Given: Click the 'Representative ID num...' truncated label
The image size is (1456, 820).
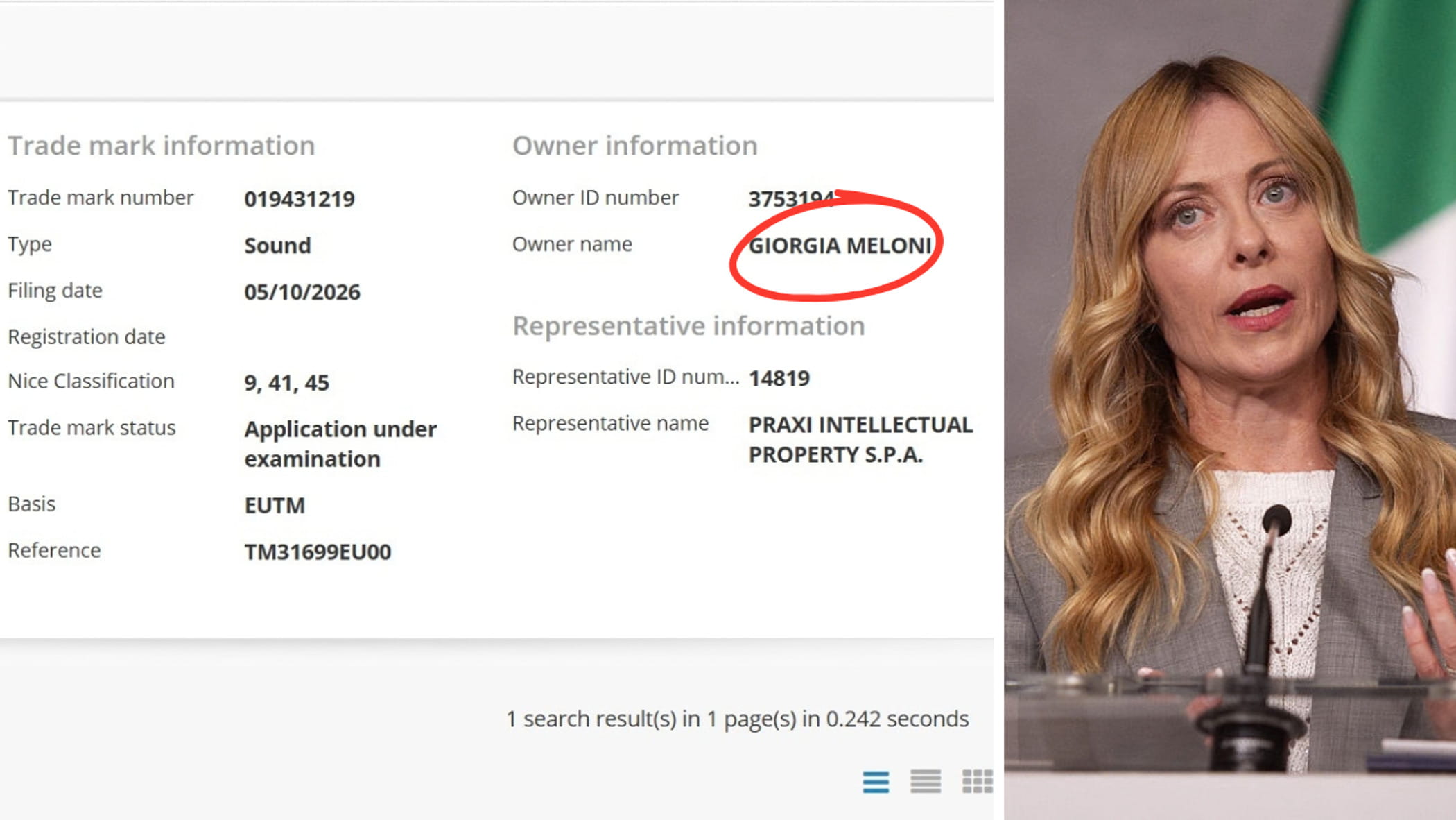Looking at the screenshot, I should point(625,377).
